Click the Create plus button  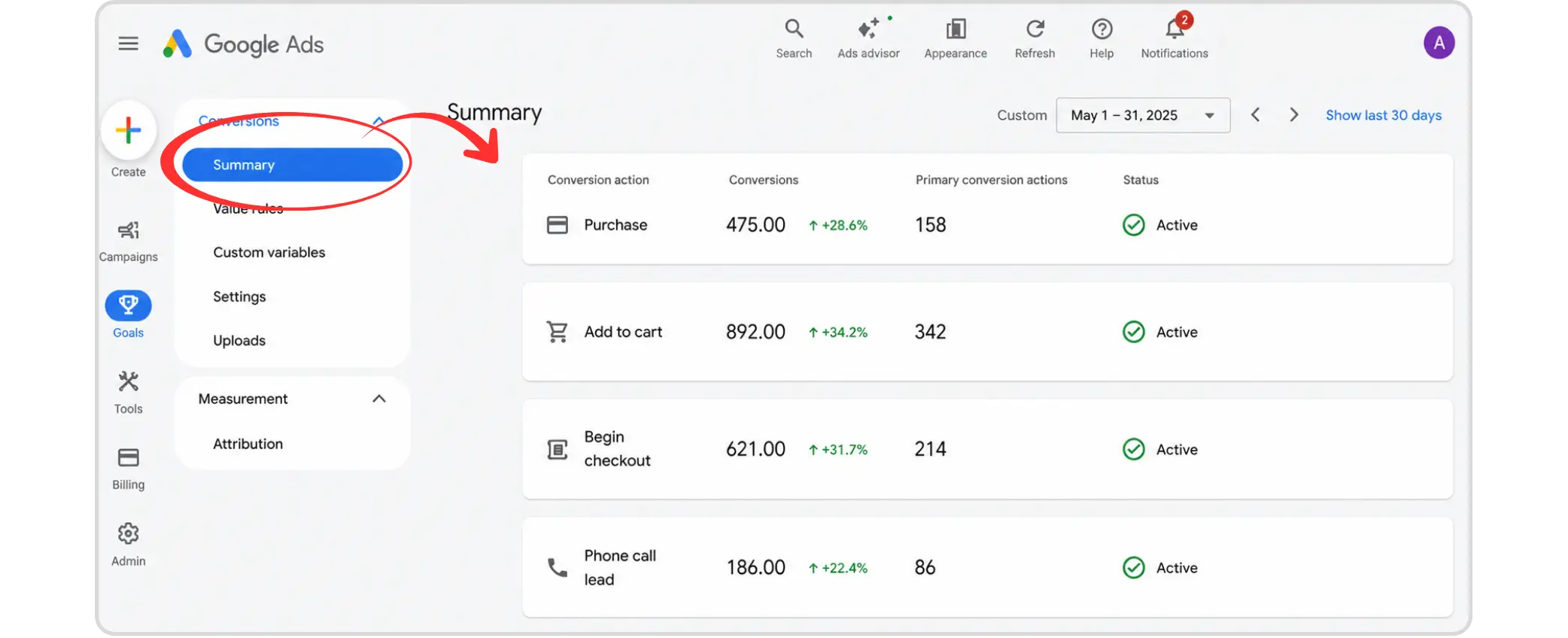click(x=129, y=130)
